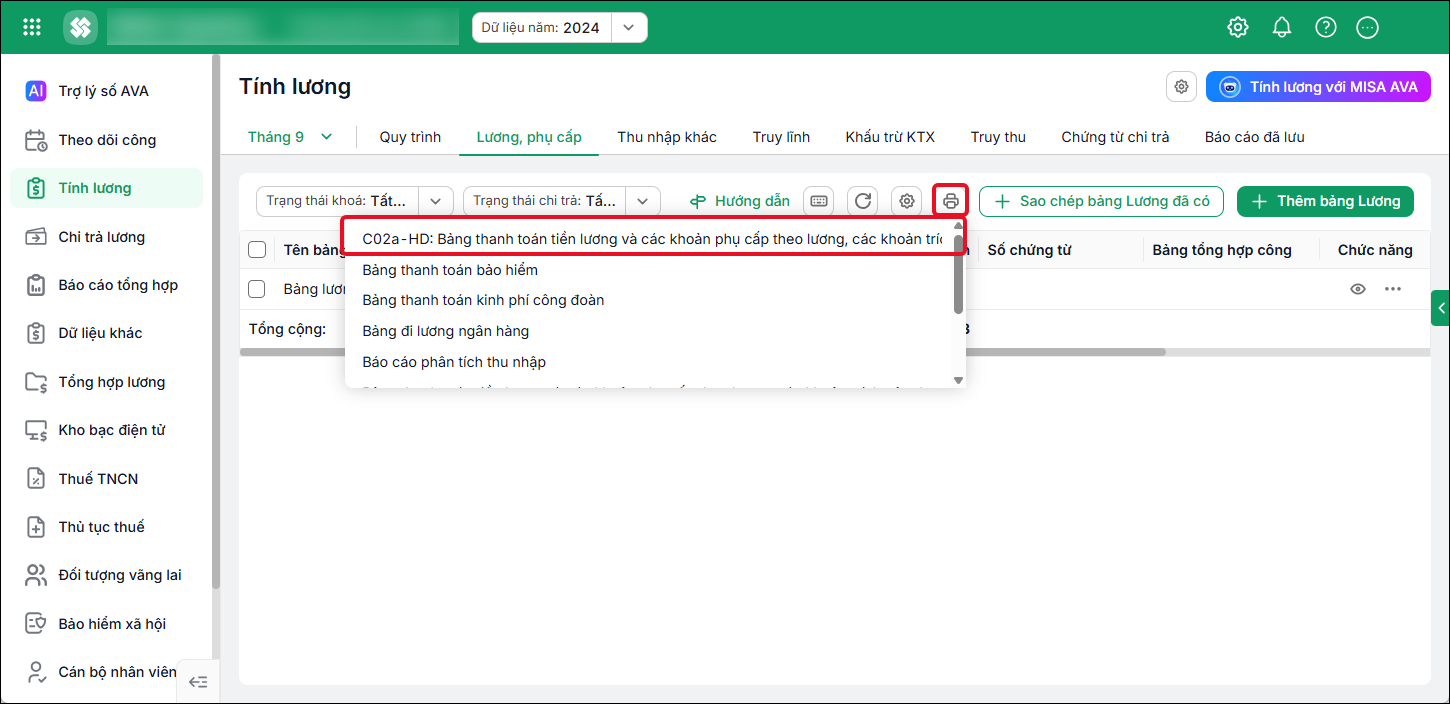The width and height of the screenshot is (1450, 704).
Task: Switch to Khấu trừ KTX tab
Action: point(890,137)
